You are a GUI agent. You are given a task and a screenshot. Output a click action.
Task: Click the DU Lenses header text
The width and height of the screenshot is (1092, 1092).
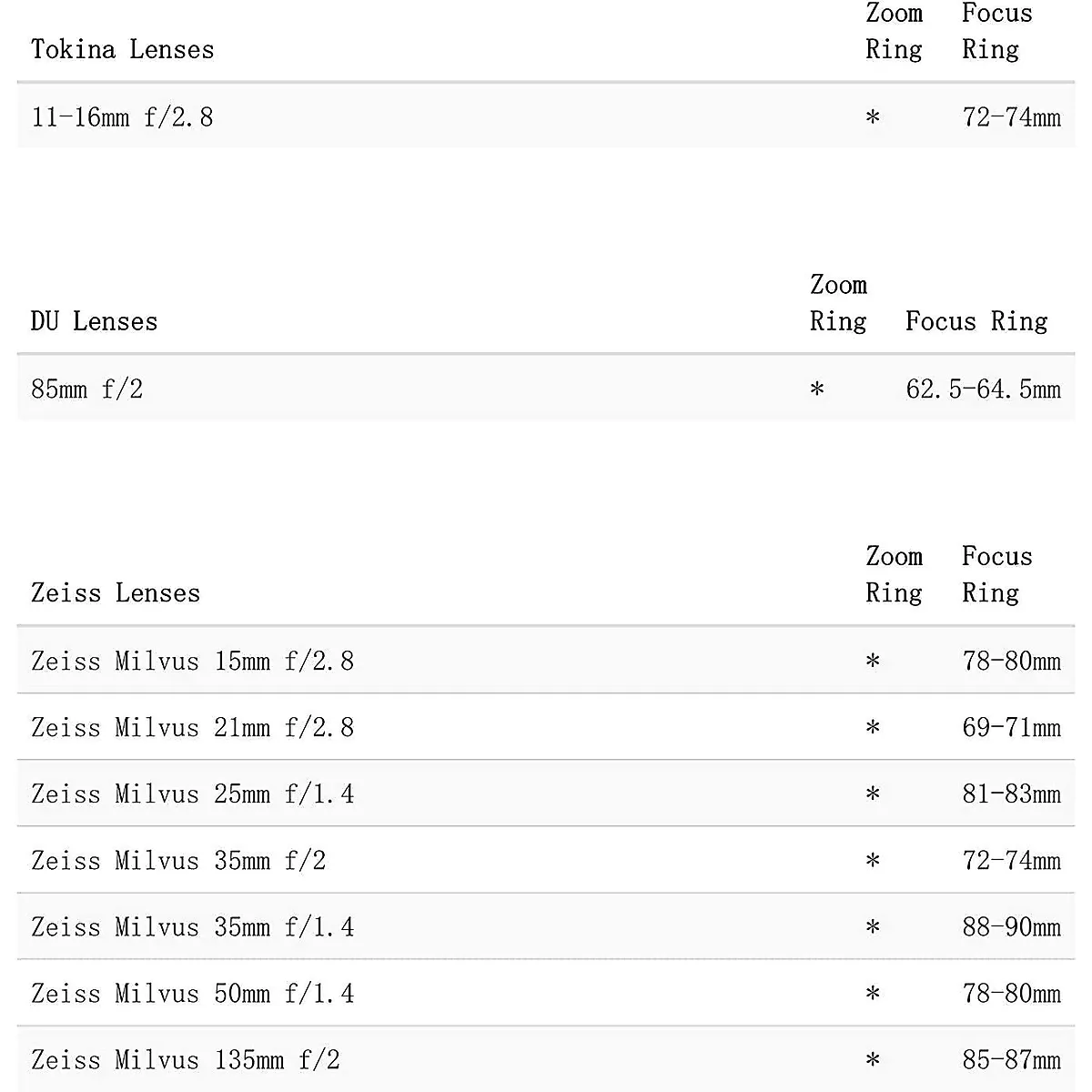tap(95, 321)
